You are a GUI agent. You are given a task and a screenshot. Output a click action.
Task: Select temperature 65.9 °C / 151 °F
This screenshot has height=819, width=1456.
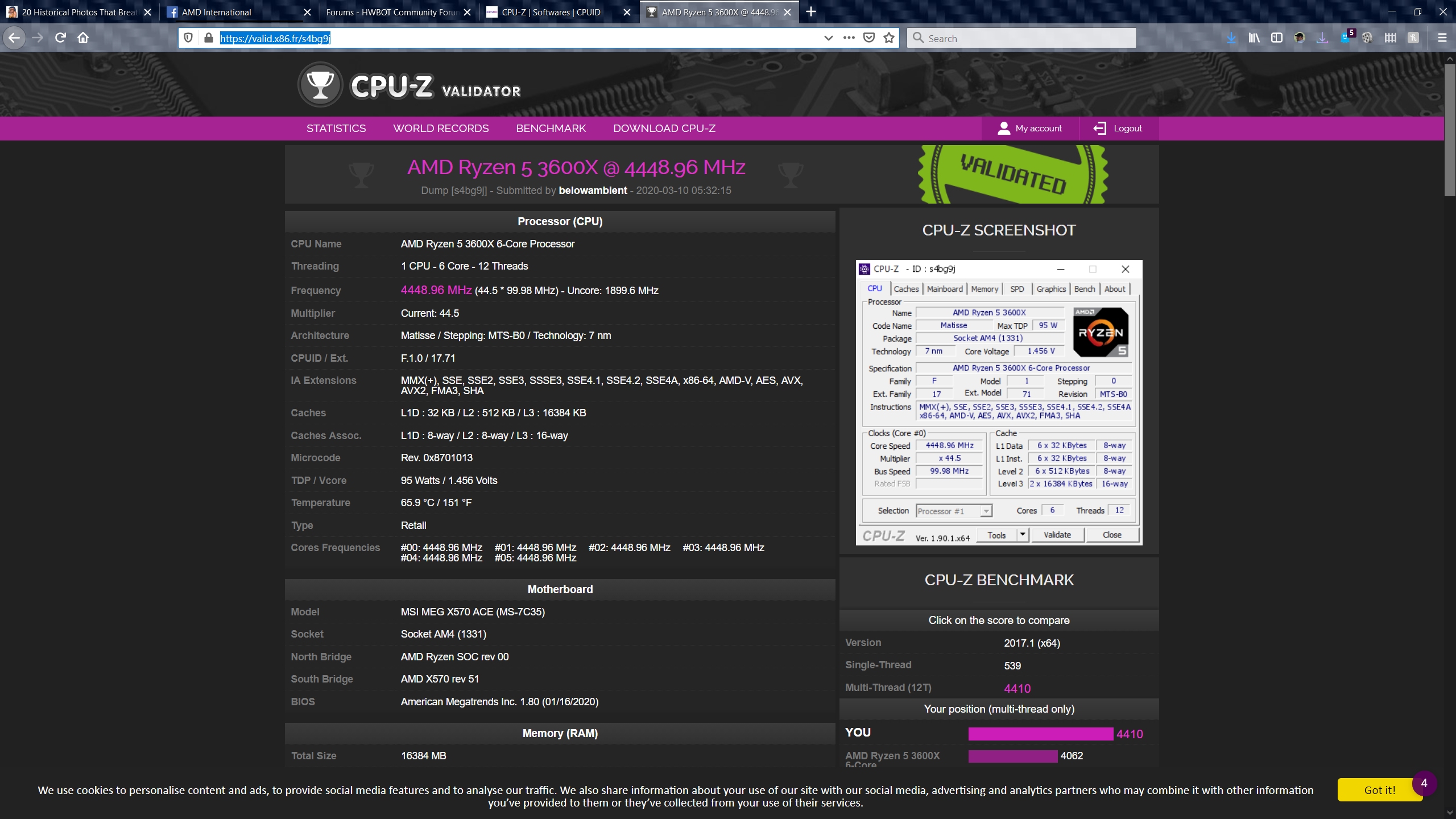coord(436,503)
